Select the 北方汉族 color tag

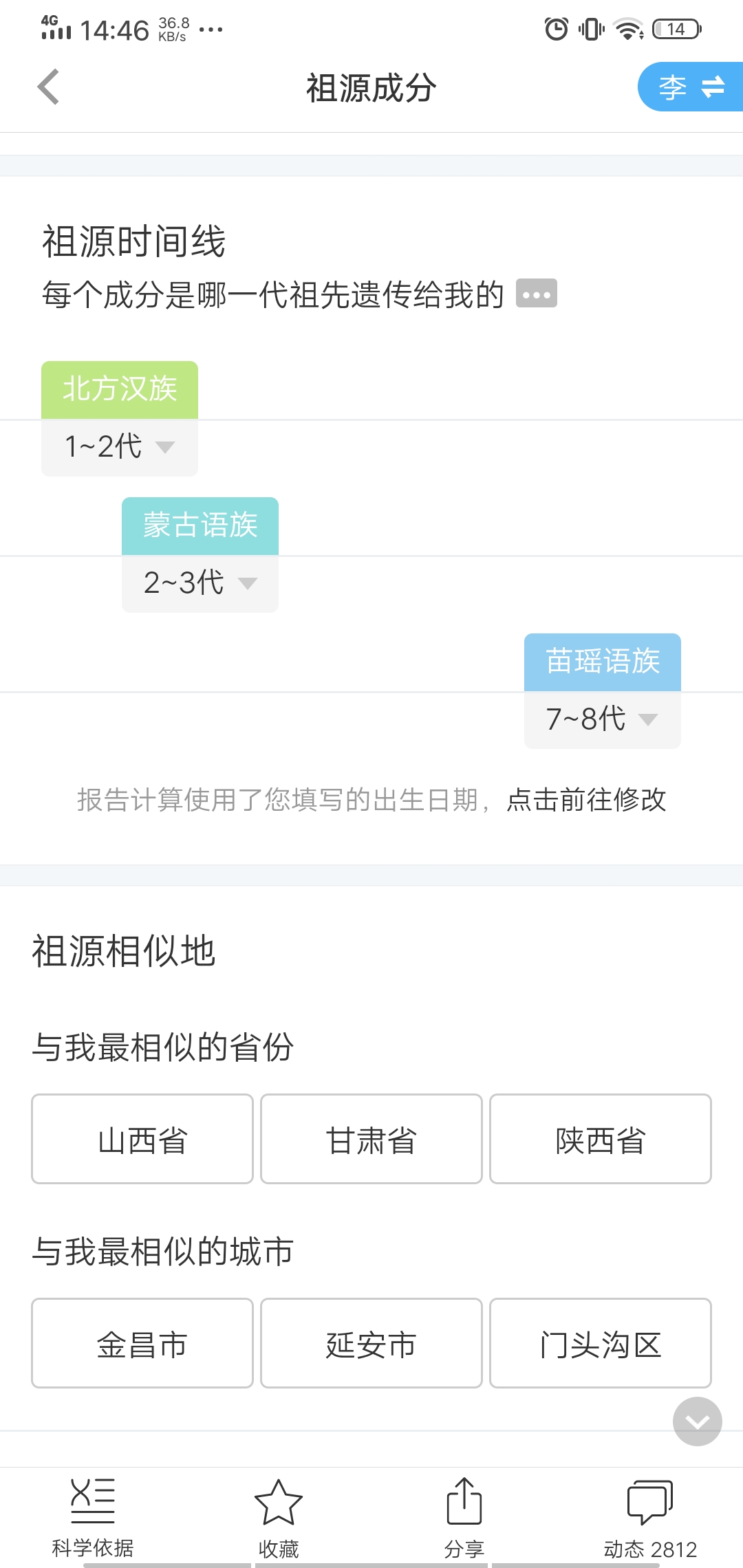click(x=120, y=389)
